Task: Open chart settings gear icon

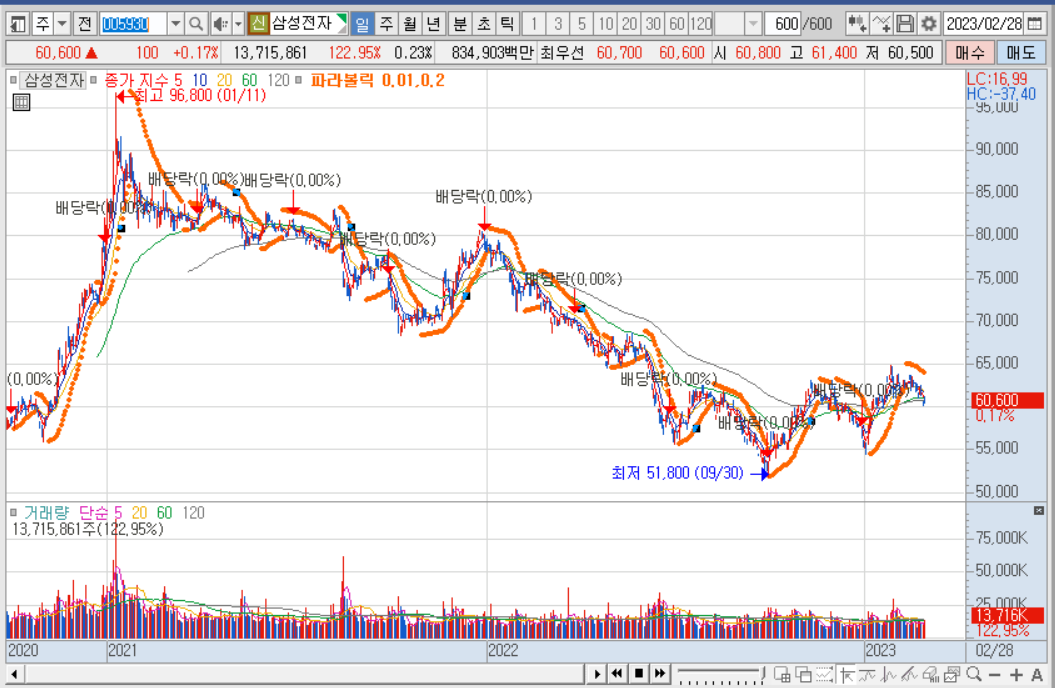Action: click(929, 24)
